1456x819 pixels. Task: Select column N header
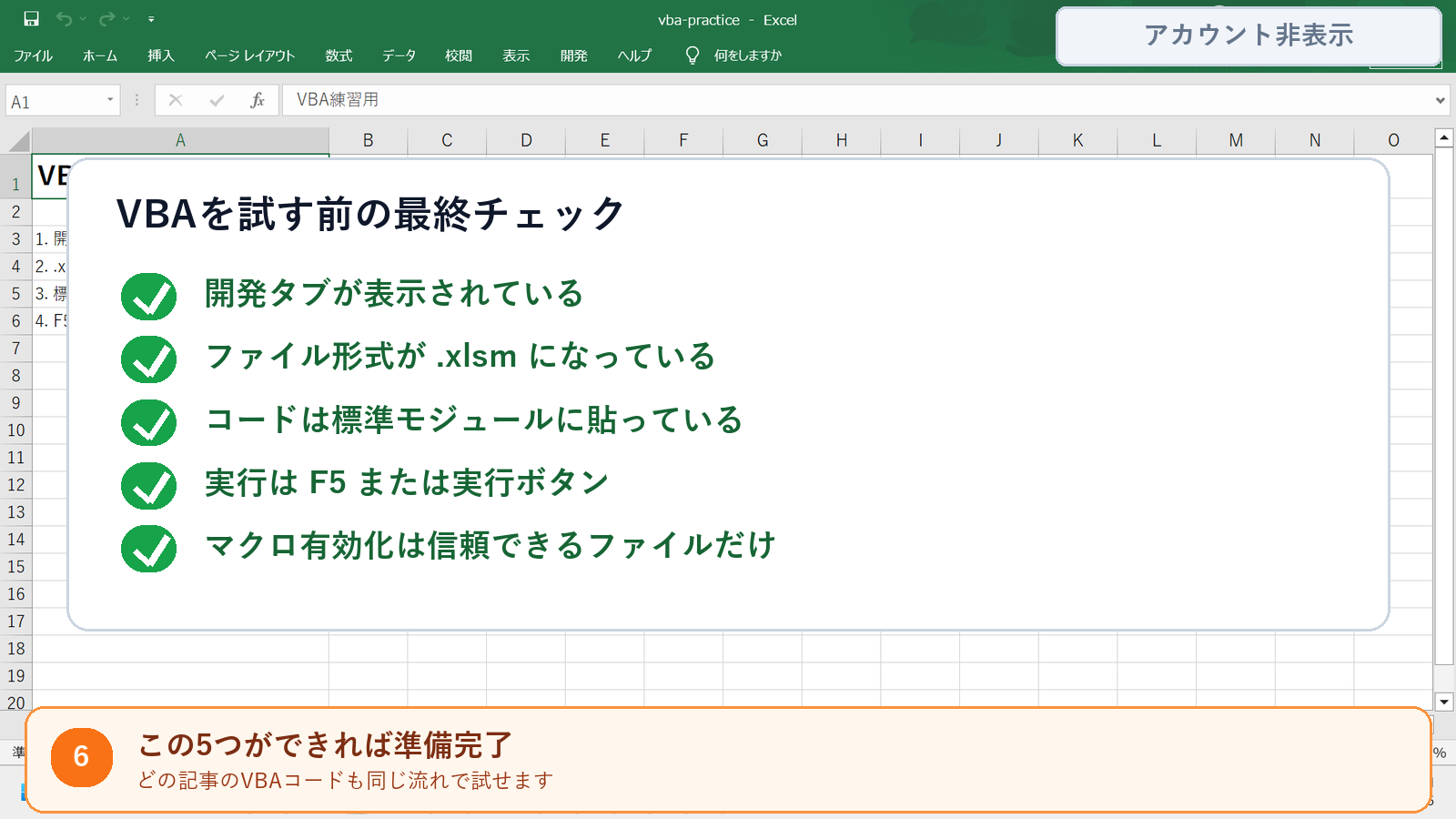pyautogui.click(x=1315, y=140)
